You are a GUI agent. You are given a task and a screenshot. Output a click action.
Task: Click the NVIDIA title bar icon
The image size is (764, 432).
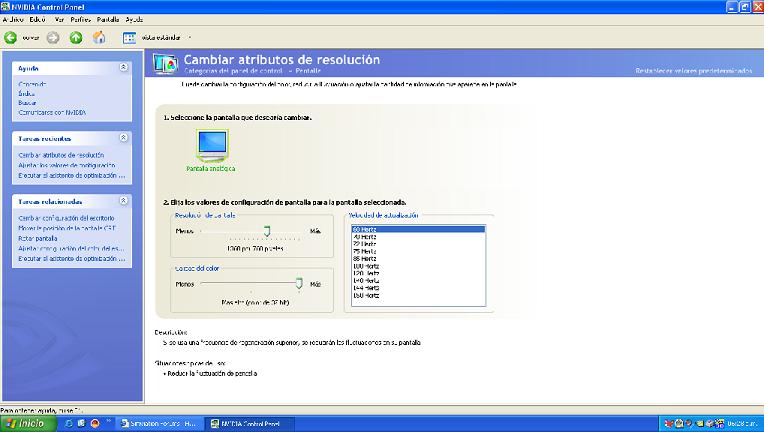pyautogui.click(x=5, y=7)
